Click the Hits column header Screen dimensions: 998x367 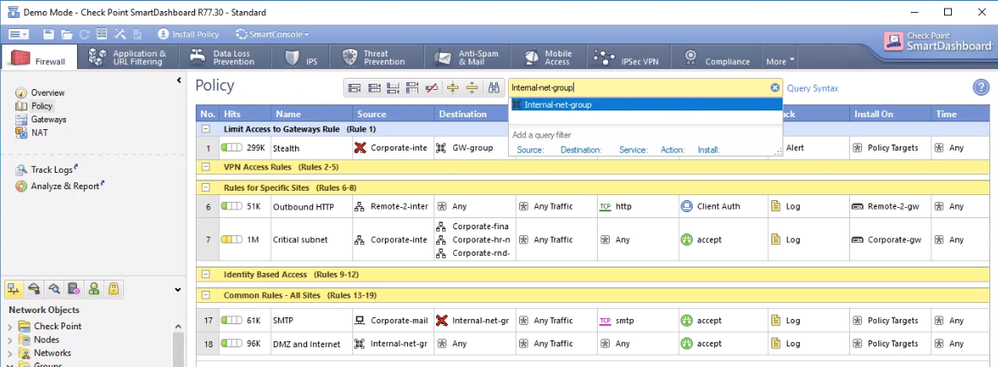pyautogui.click(x=245, y=114)
